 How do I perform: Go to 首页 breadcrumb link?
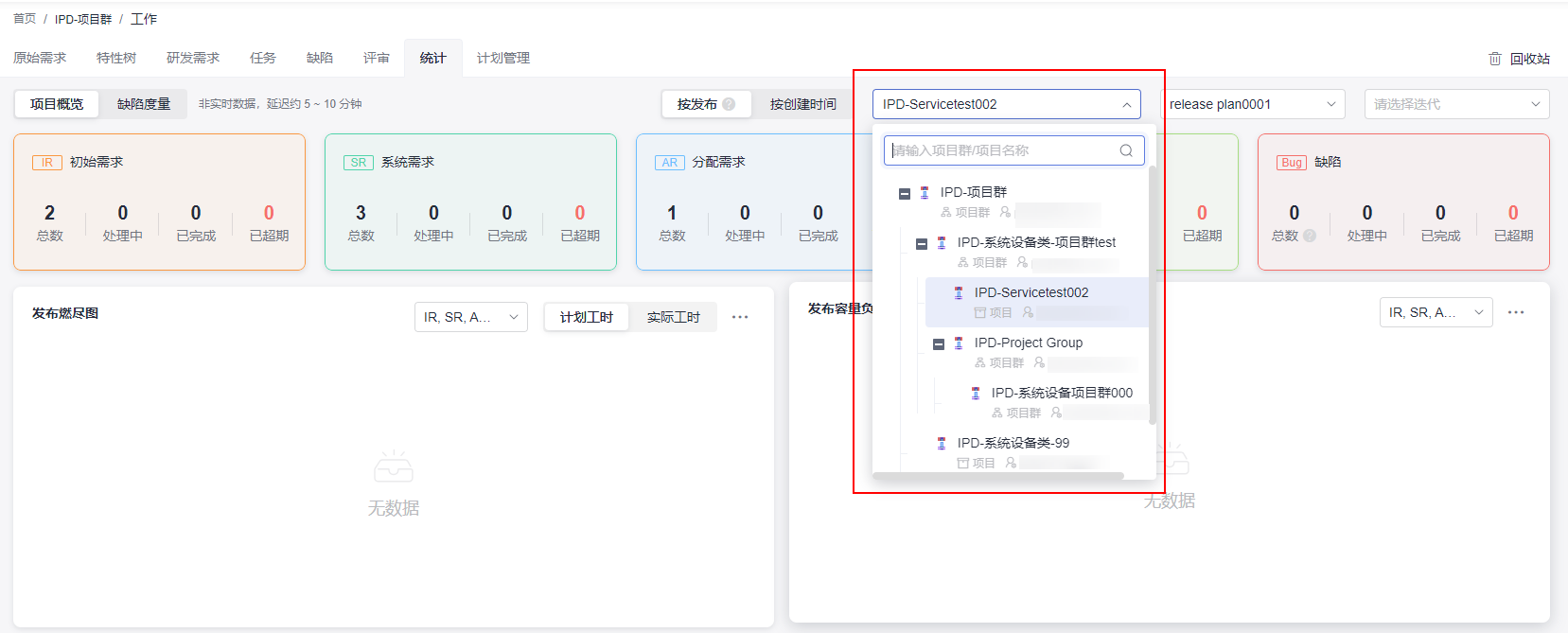(25, 19)
